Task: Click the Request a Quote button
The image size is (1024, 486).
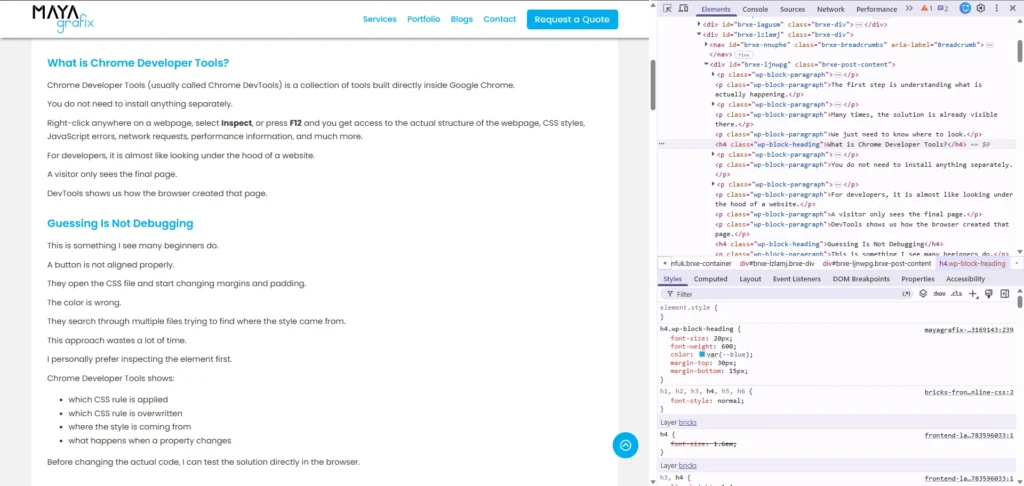Action: tap(572, 19)
